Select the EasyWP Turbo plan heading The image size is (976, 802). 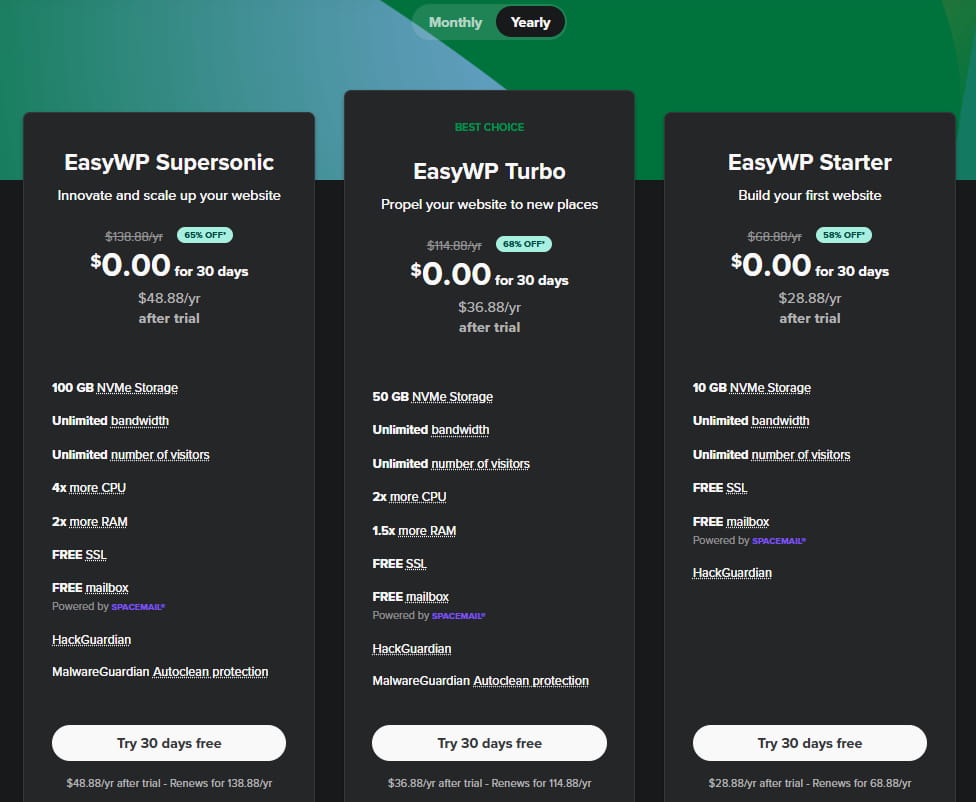pyautogui.click(x=489, y=171)
